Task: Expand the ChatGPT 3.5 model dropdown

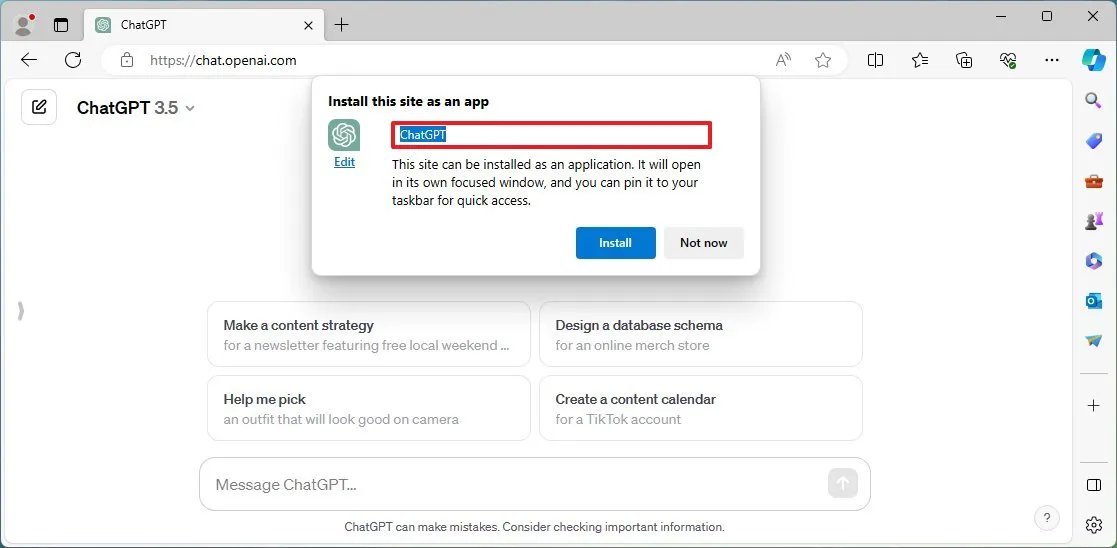Action: (135, 108)
